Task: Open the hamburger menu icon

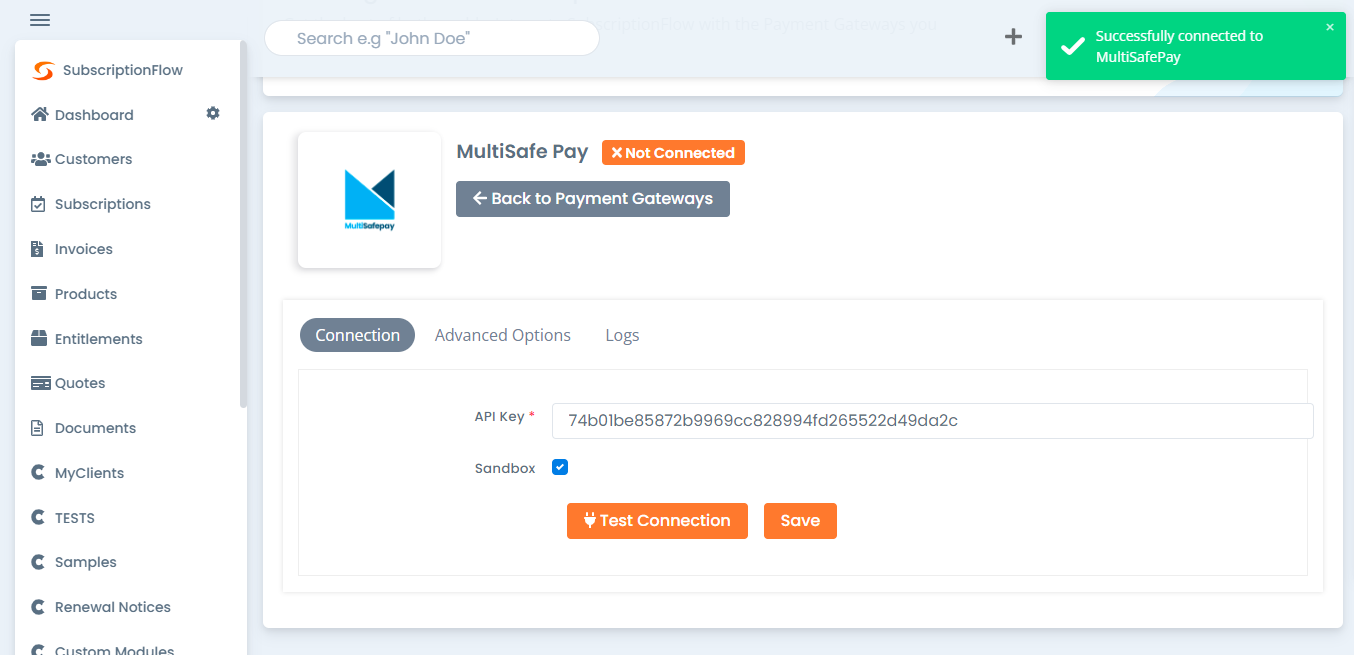Action: click(x=40, y=20)
